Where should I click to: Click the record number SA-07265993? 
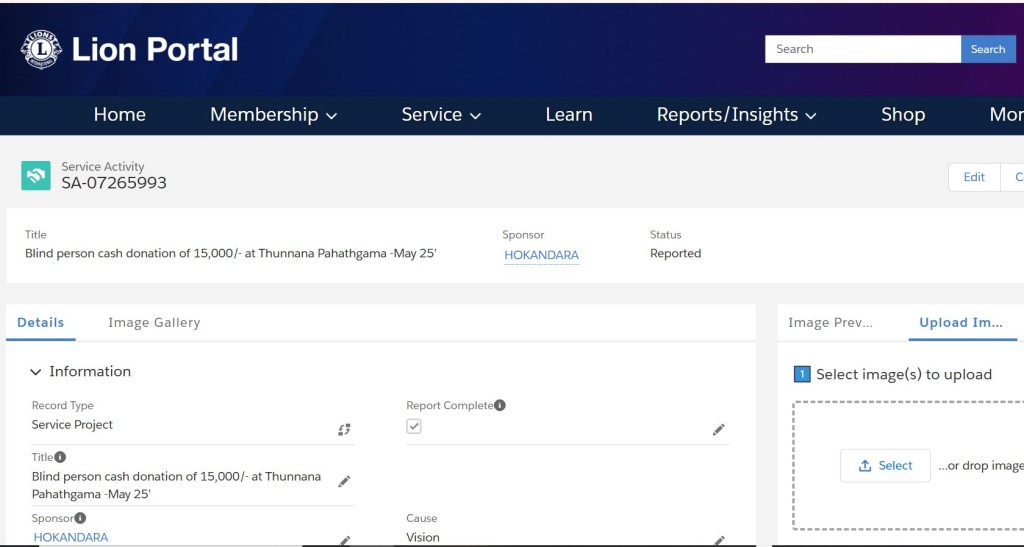click(114, 183)
